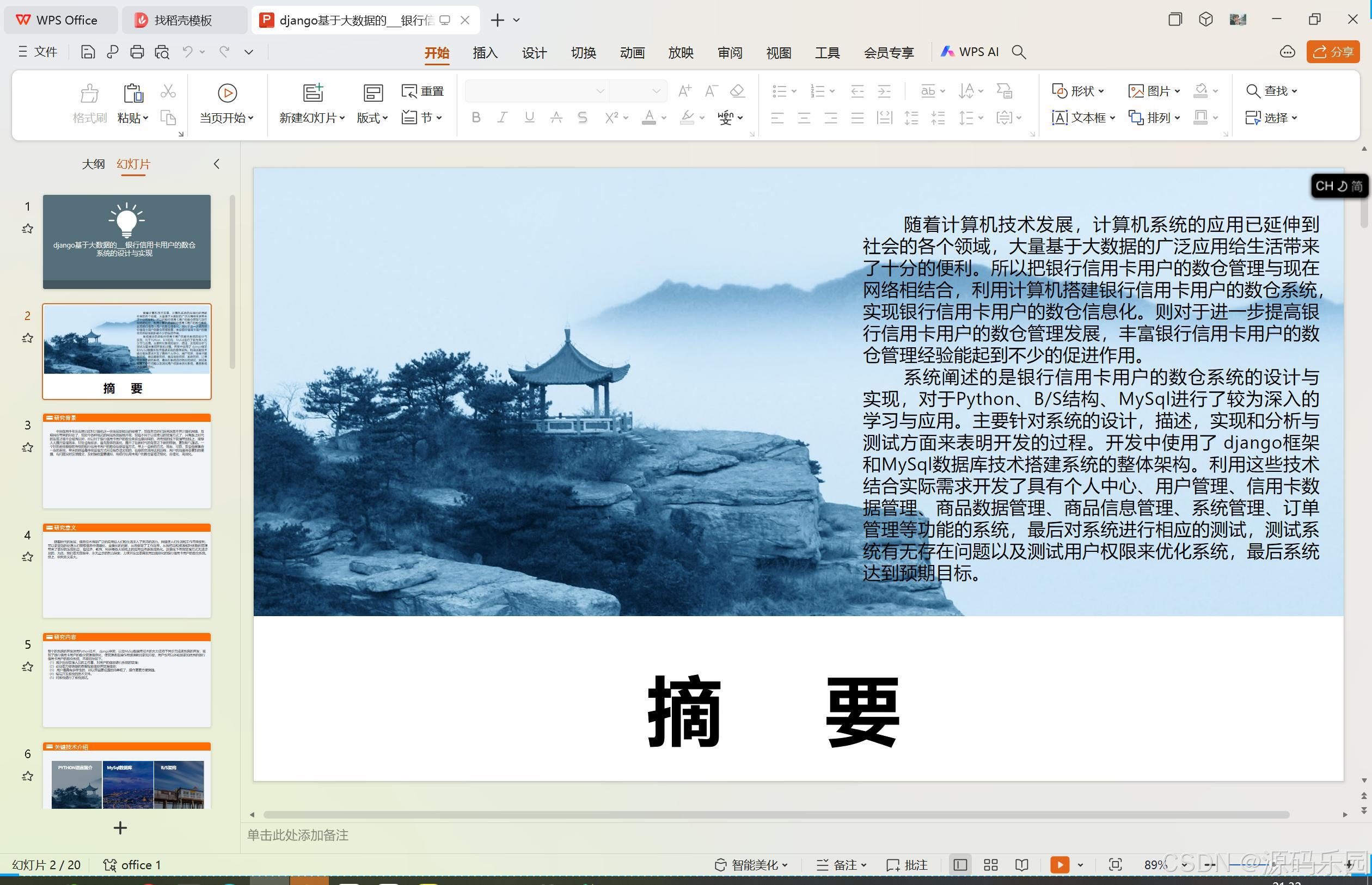The height and width of the screenshot is (885, 1372).
Task: Select the format painter (格式刷) tool
Action: [x=90, y=103]
